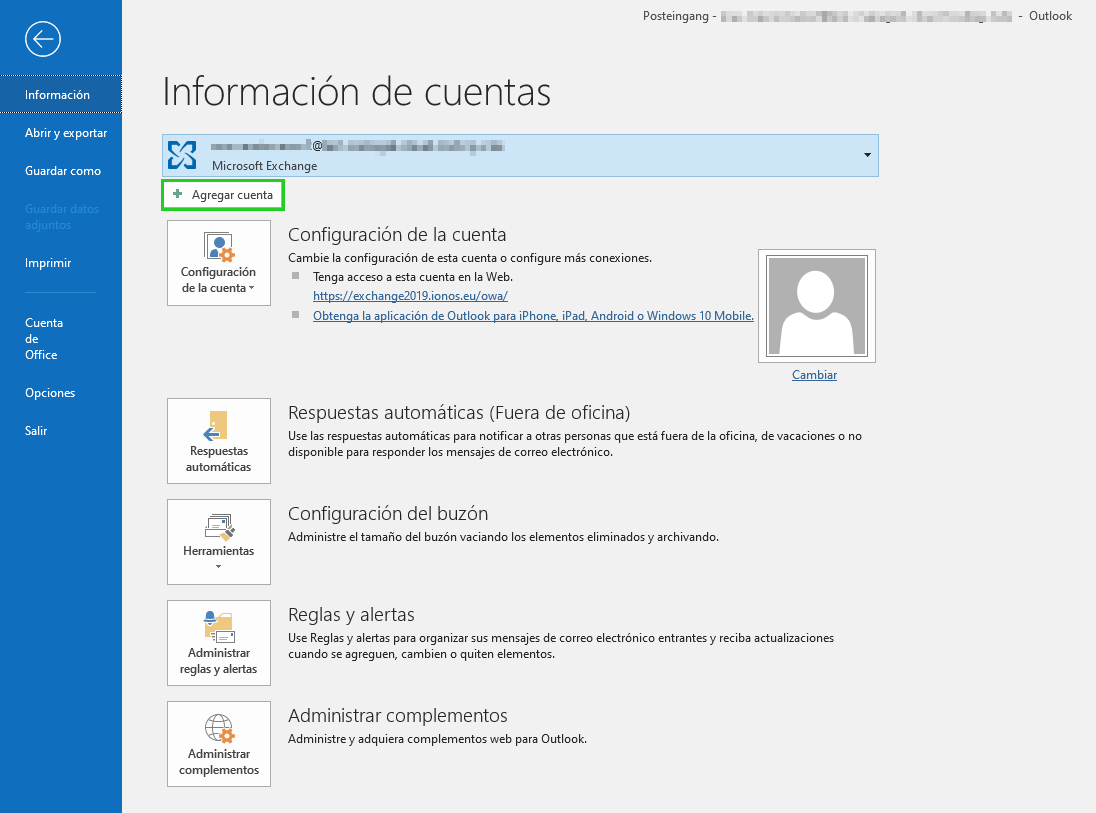Expand the Microsoft Exchange account dropdown
Viewport: 1096px width, 813px height.
click(x=867, y=155)
